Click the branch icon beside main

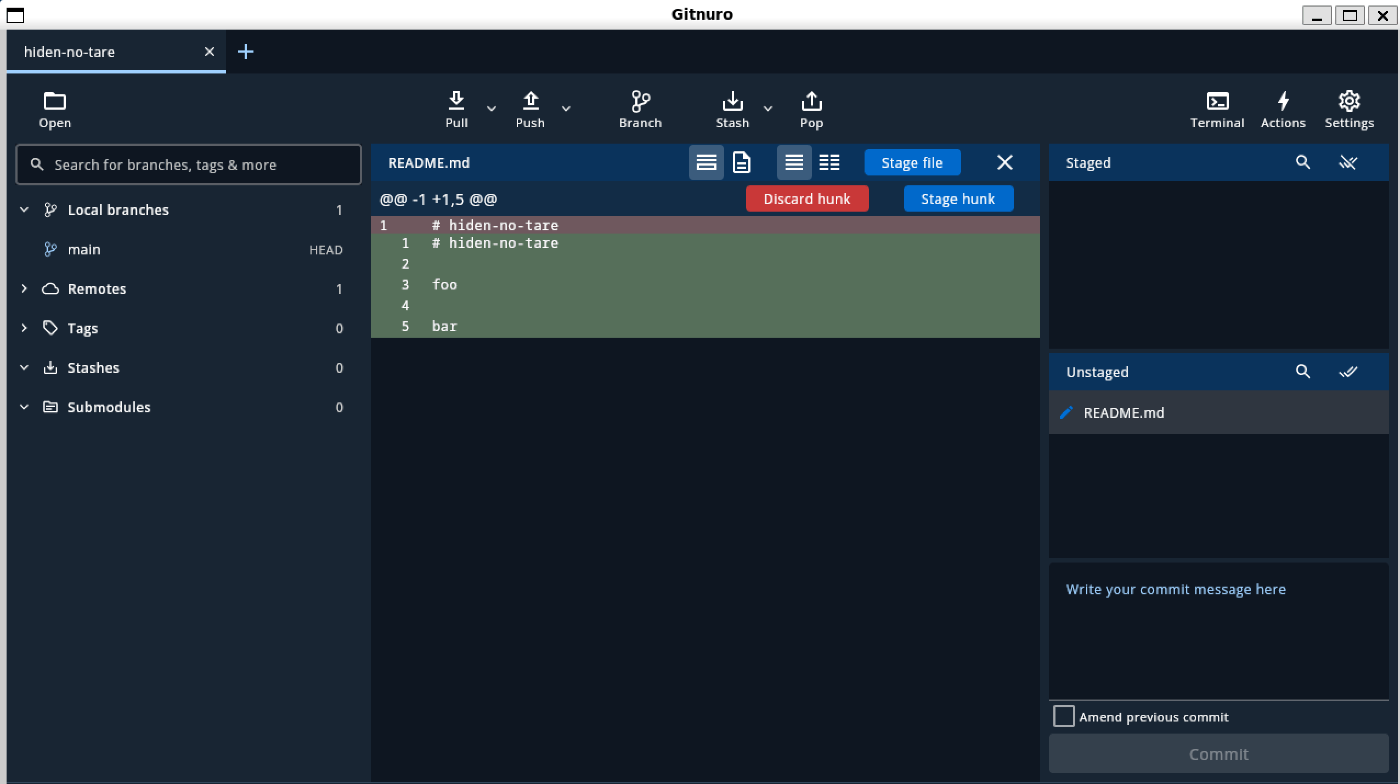tap(50, 250)
